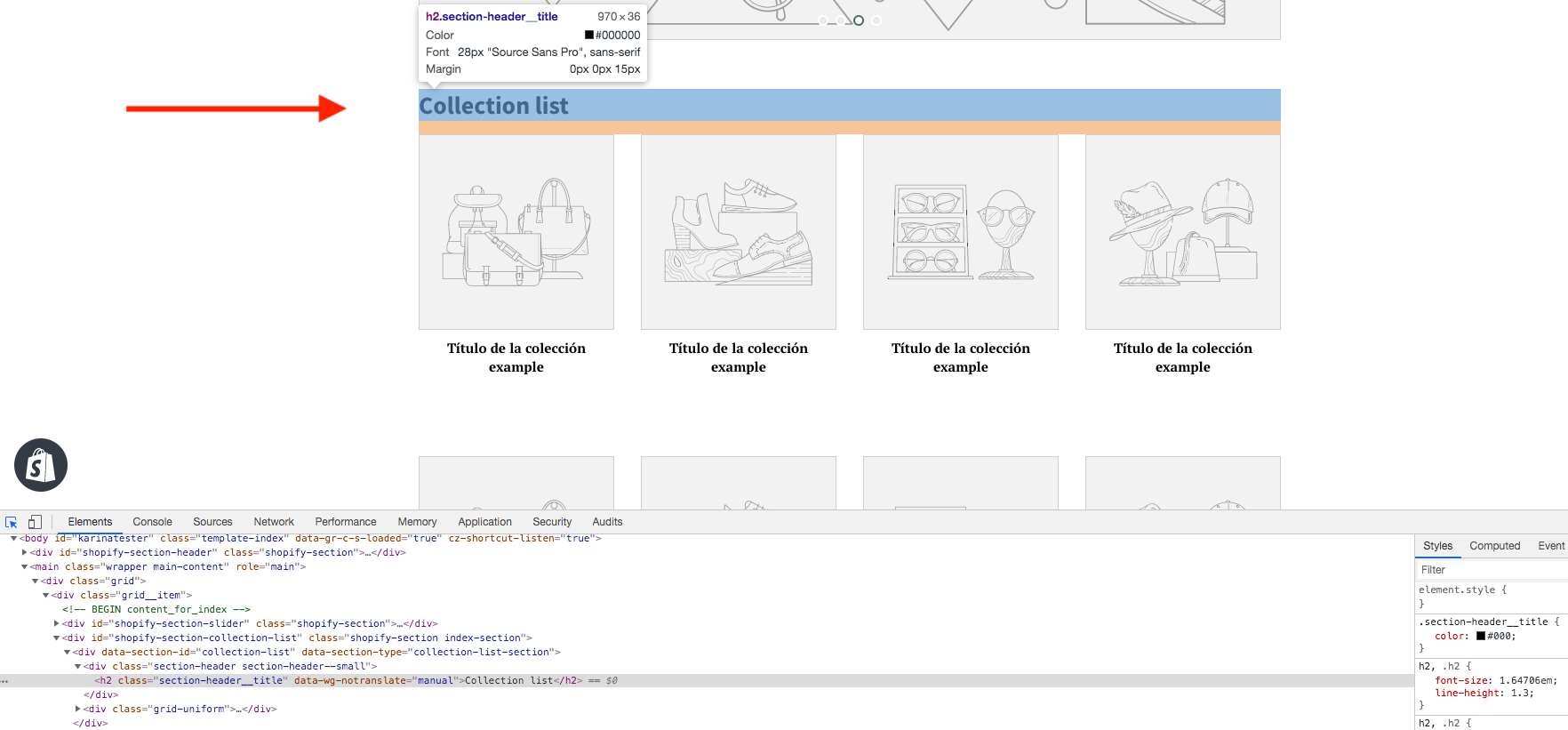The height and width of the screenshot is (730, 1568).
Task: Open the collection title link under bags image
Action: point(516,357)
